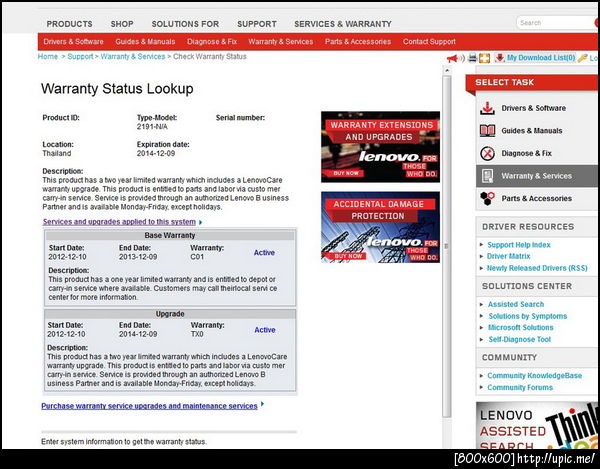Image resolution: width=600 pixels, height=469 pixels.
Task: Open the SERVICES & WARRANTY menu
Action: (x=343, y=24)
